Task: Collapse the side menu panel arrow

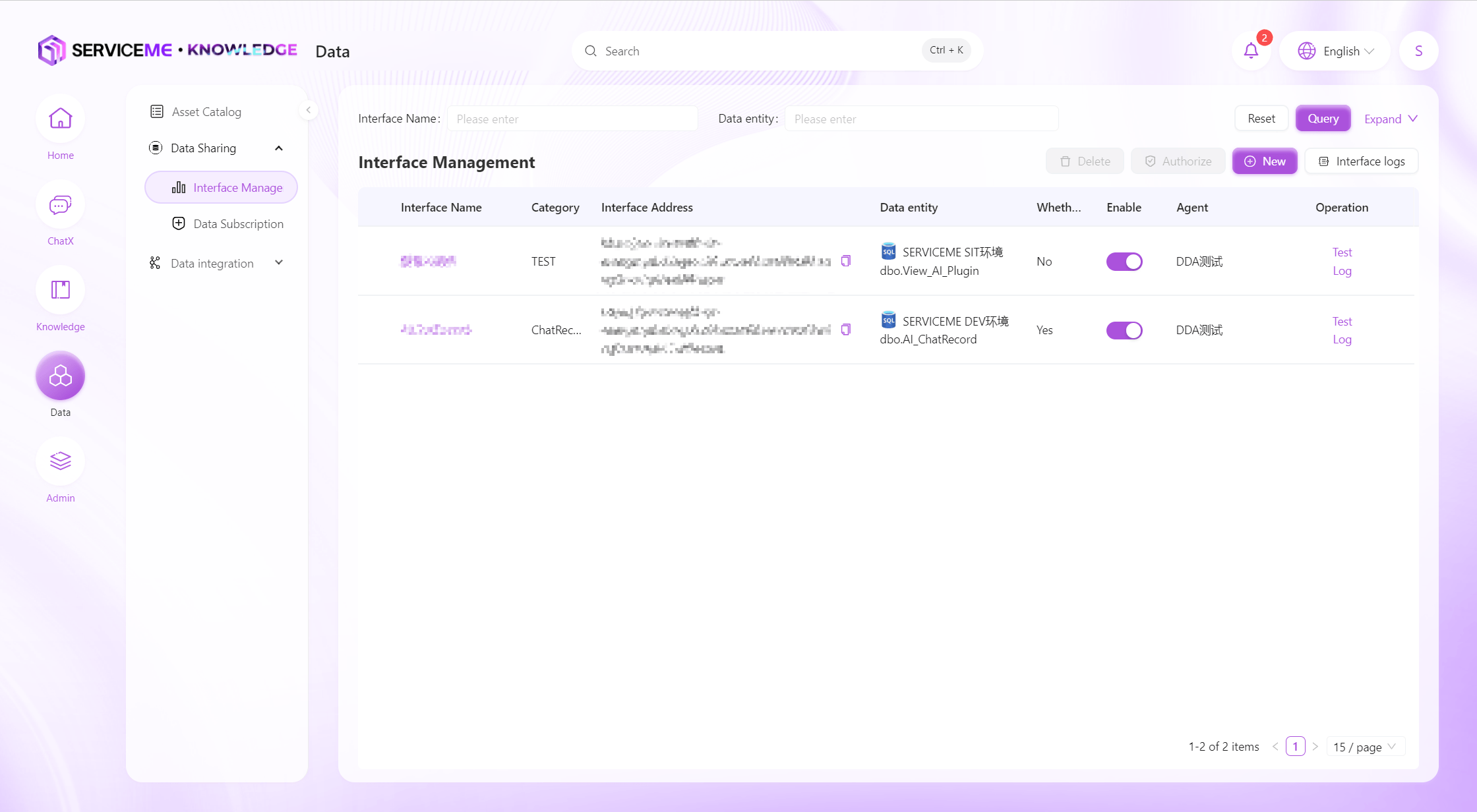Action: (308, 110)
